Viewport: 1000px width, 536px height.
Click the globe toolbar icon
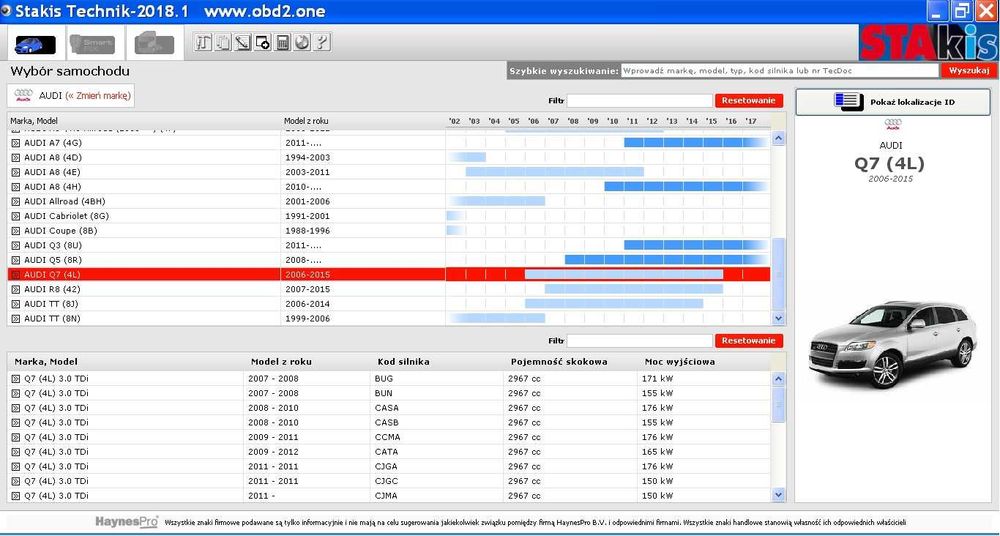pyautogui.click(x=302, y=43)
